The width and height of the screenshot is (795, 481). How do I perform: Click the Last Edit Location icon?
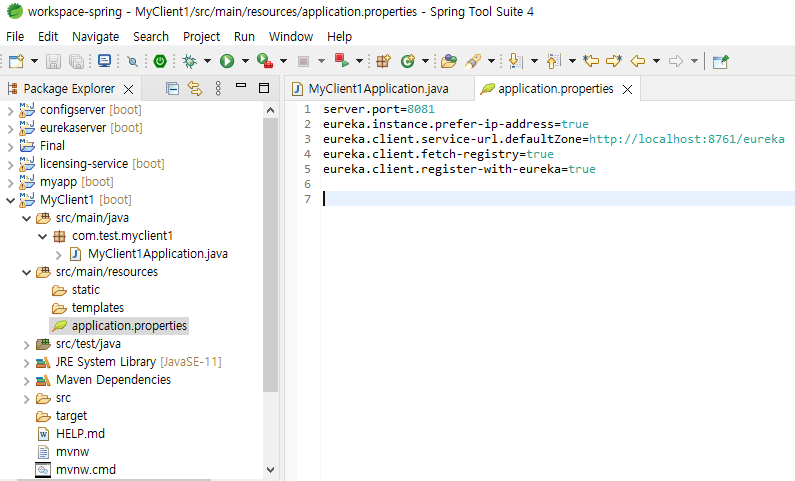pos(591,61)
